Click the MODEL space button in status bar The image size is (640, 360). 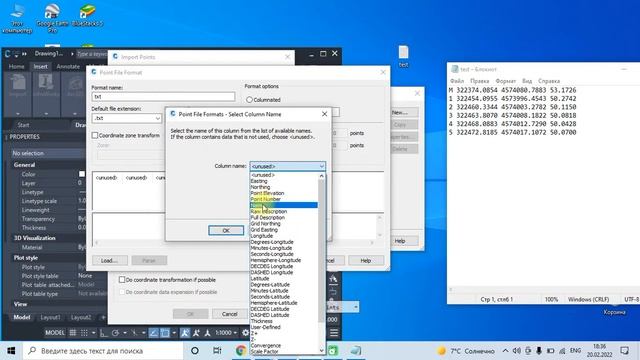click(55, 333)
